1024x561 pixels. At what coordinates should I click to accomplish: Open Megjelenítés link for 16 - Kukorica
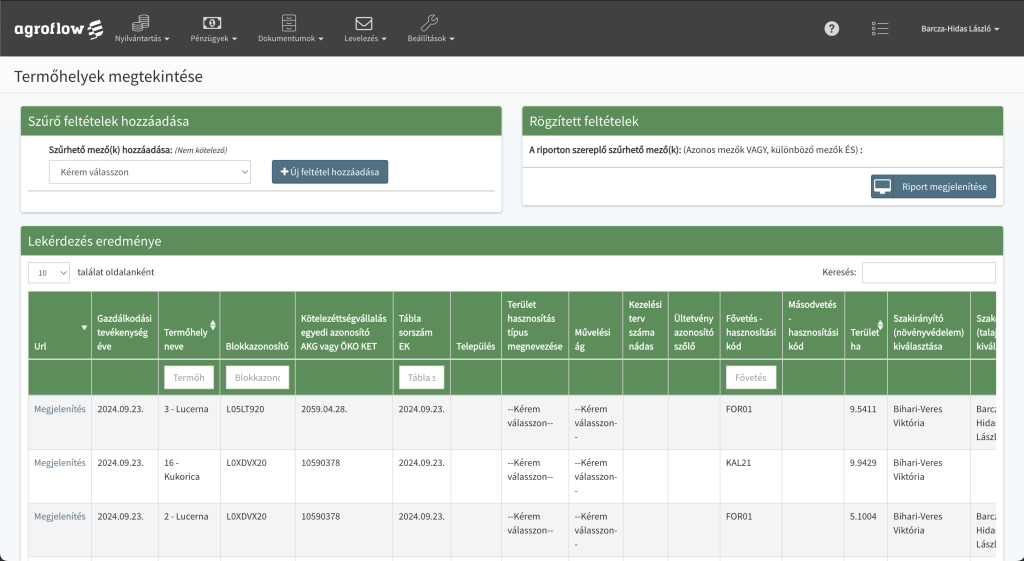coord(60,462)
